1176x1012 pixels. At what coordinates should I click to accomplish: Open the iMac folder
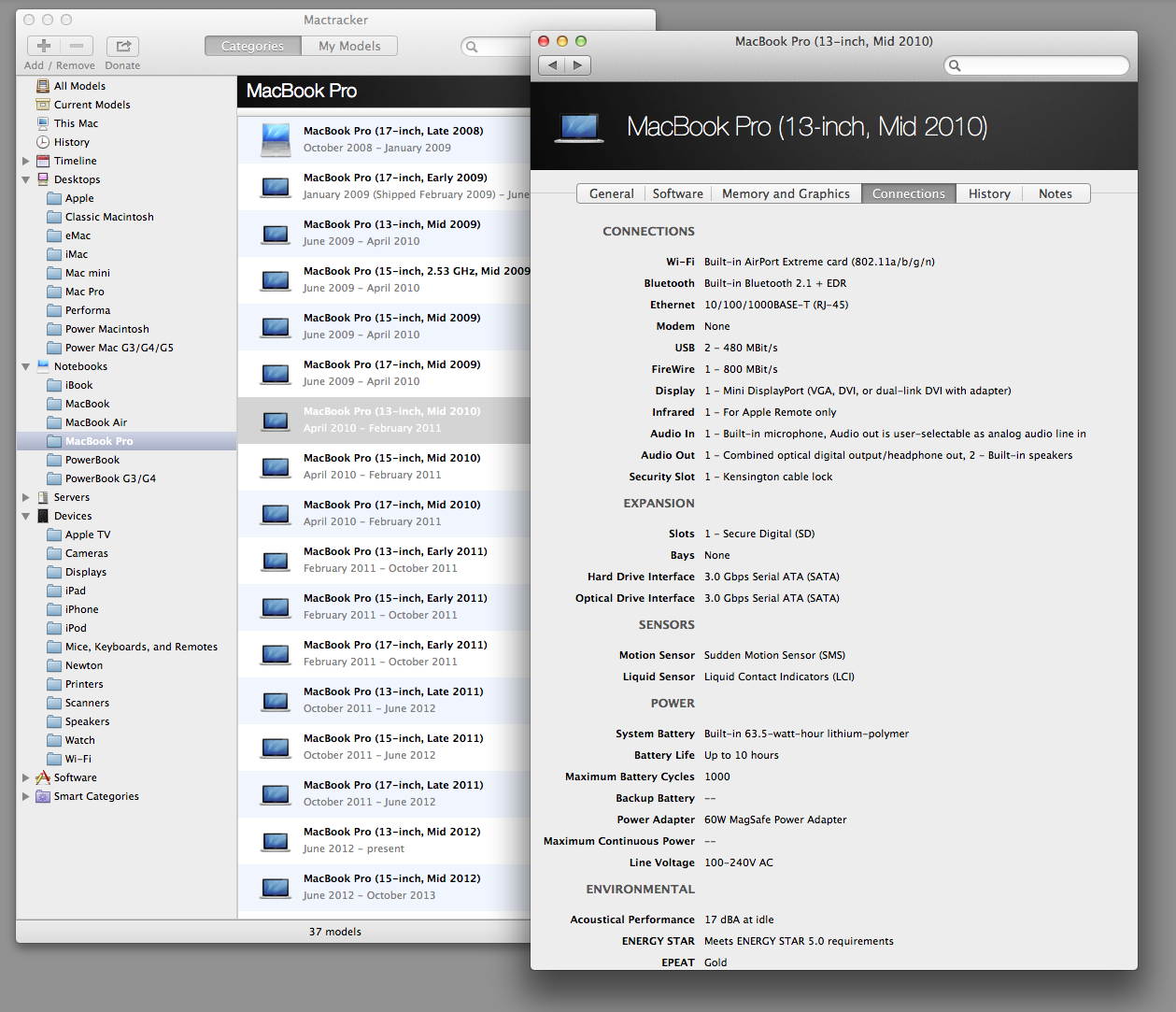pos(68,254)
